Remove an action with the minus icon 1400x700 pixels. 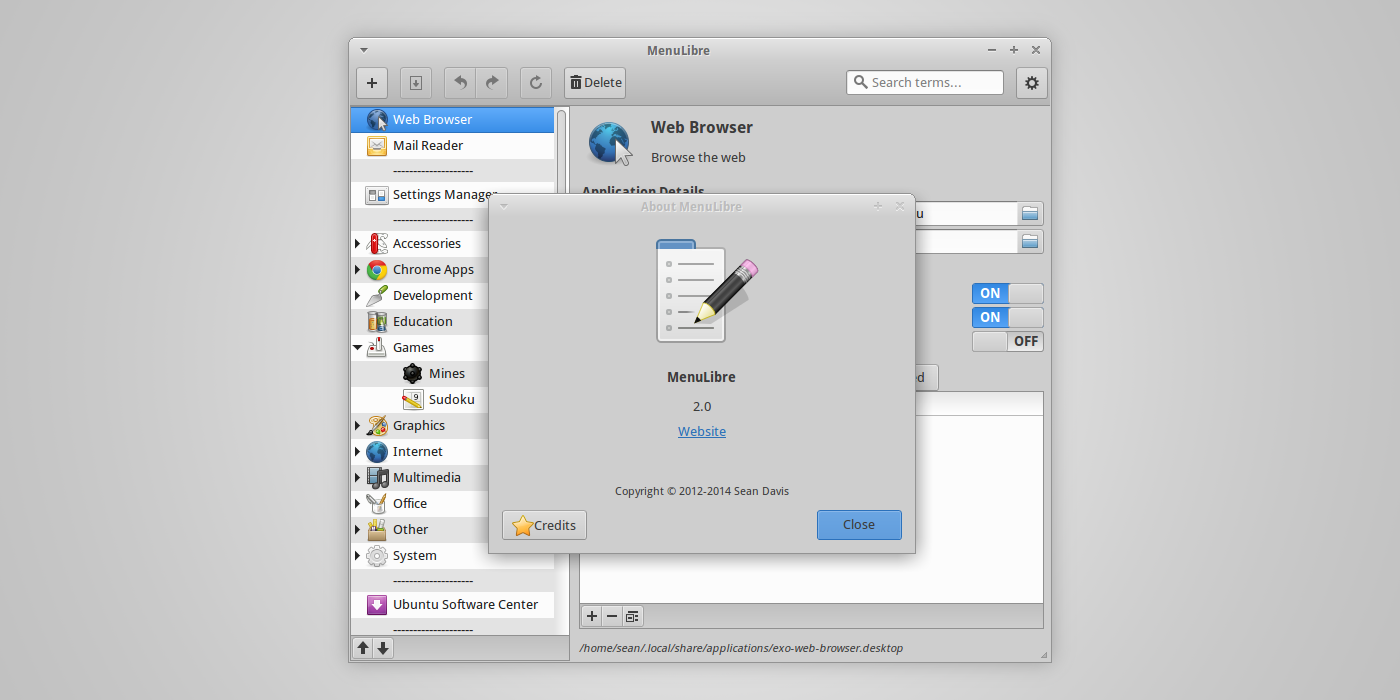pyautogui.click(x=612, y=616)
